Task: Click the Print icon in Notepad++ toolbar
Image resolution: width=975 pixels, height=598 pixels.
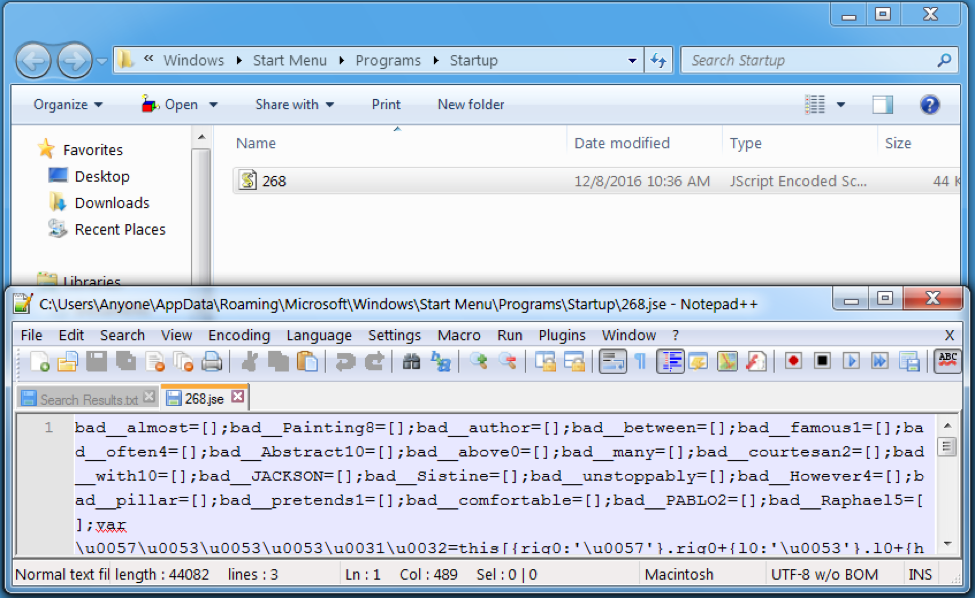Action: pyautogui.click(x=212, y=361)
